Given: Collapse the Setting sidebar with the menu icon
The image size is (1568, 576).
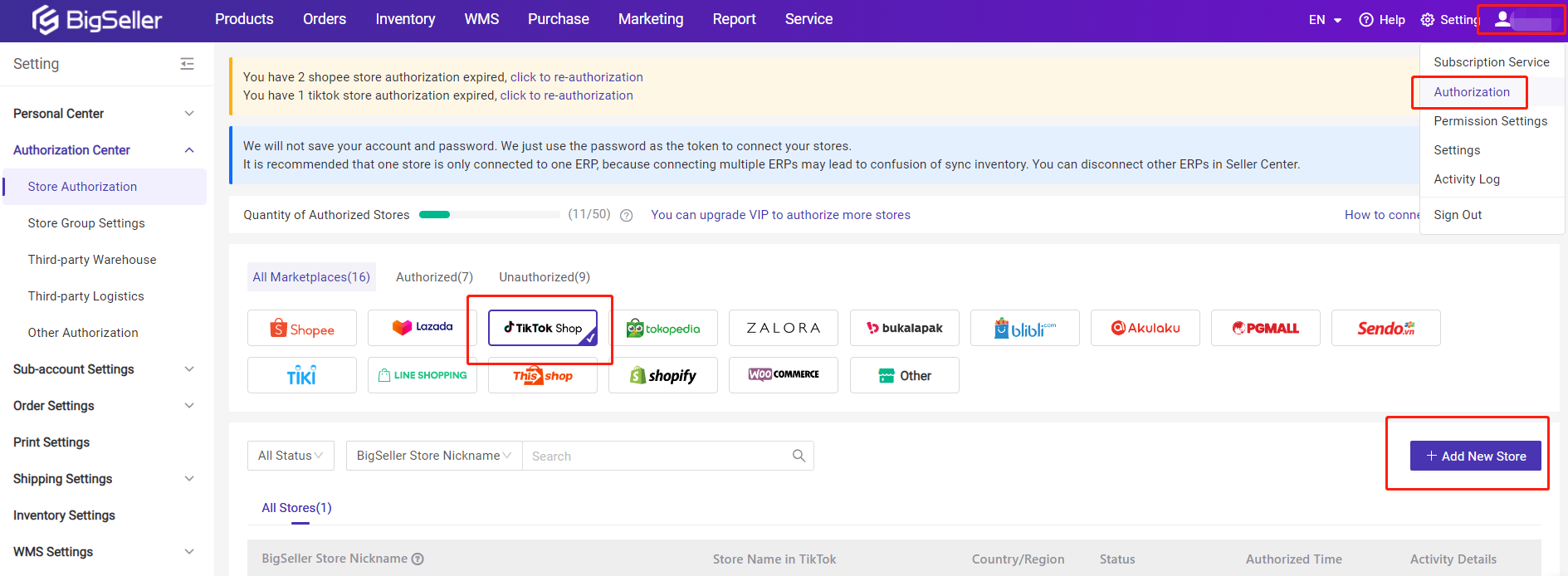Looking at the screenshot, I should [188, 64].
